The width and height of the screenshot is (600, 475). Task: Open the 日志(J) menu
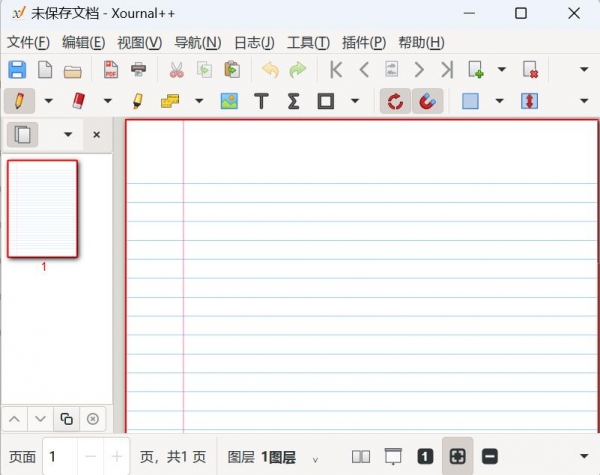(254, 42)
